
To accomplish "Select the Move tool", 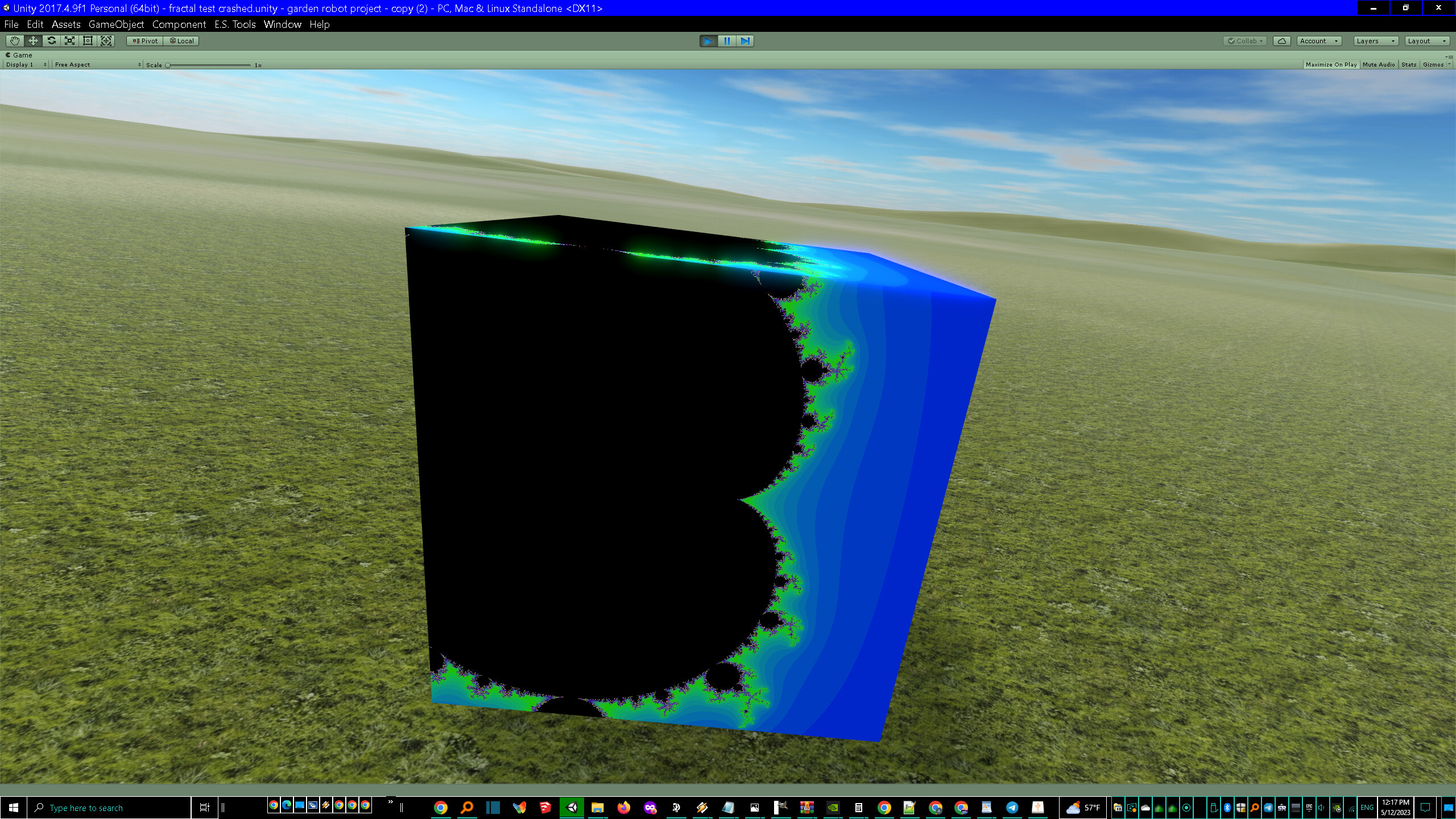I will [32, 40].
